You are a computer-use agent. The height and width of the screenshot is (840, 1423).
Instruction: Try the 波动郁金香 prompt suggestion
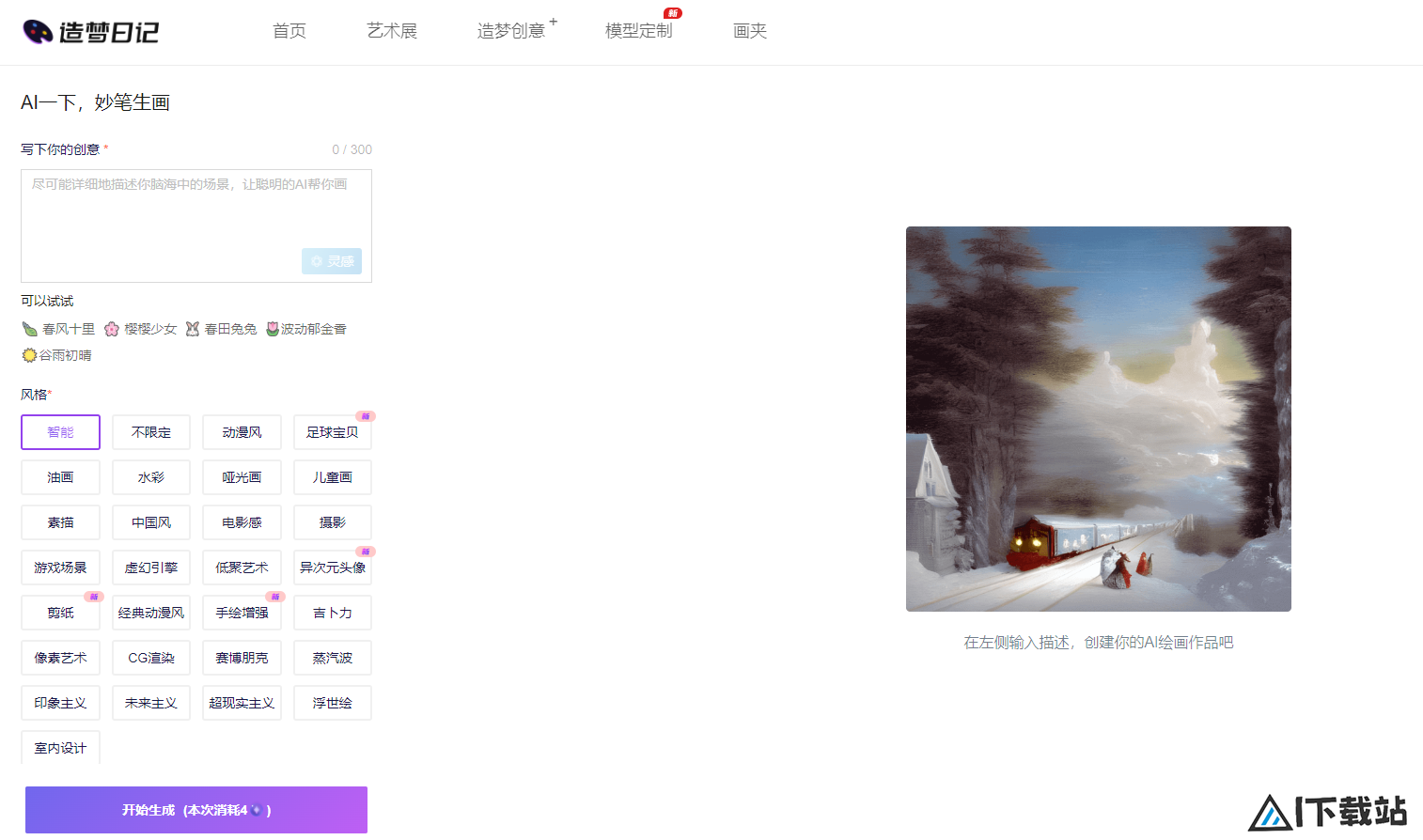tap(306, 329)
